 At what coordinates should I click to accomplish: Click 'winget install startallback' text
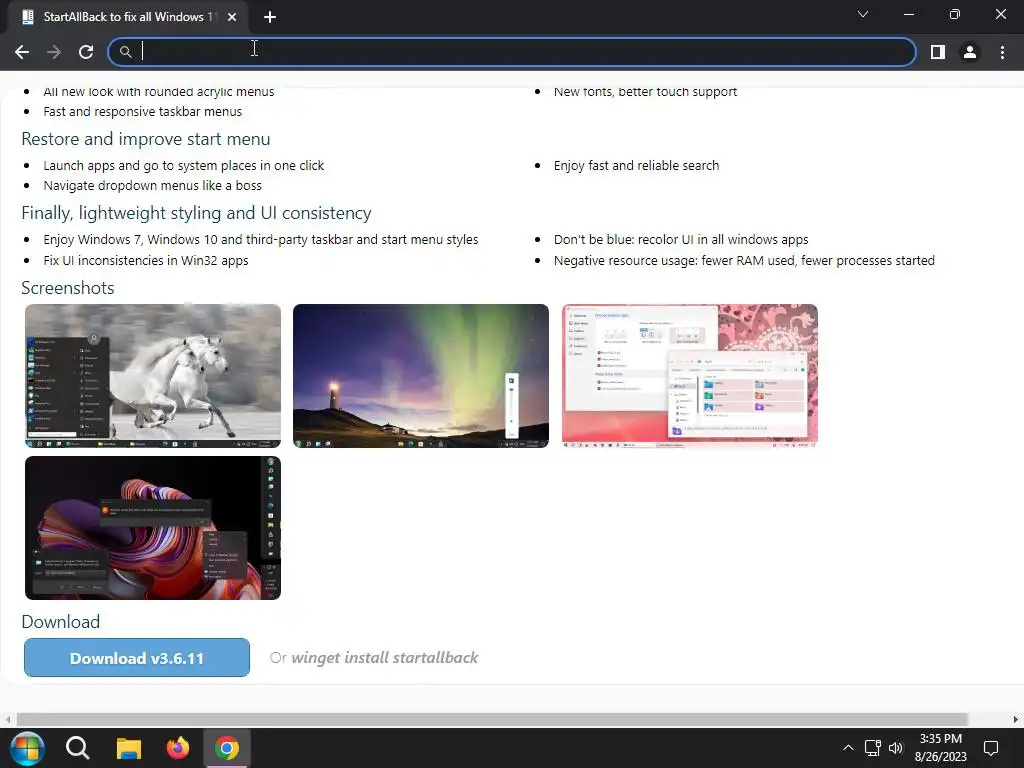coord(385,658)
